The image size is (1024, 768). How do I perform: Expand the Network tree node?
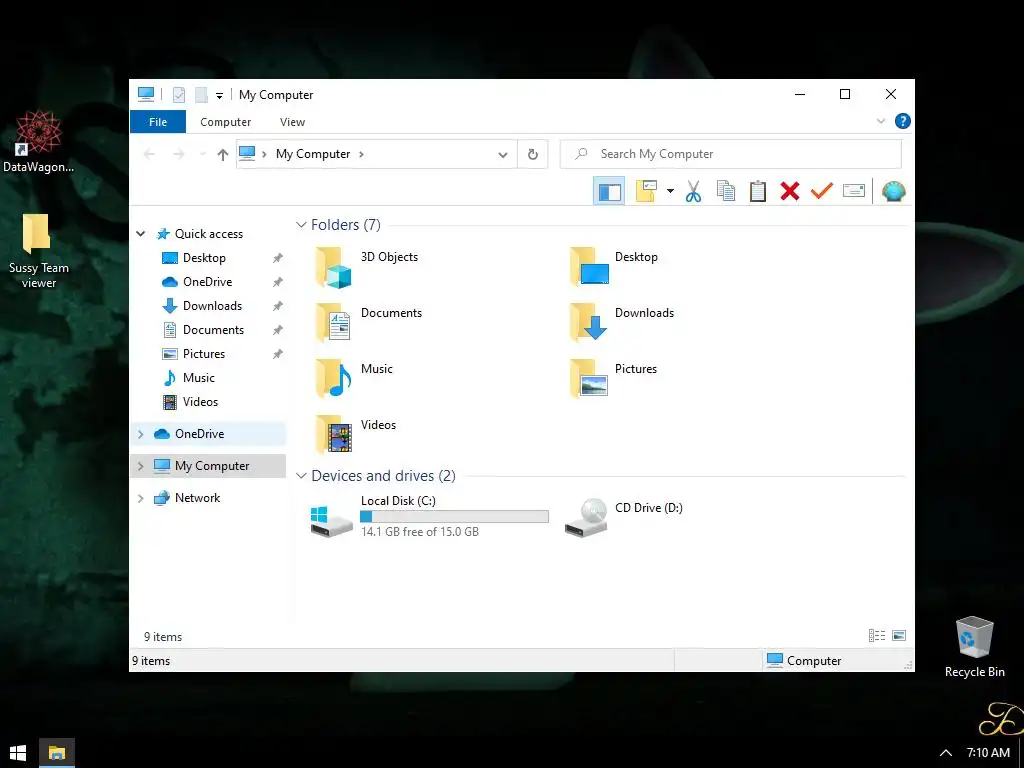point(140,498)
